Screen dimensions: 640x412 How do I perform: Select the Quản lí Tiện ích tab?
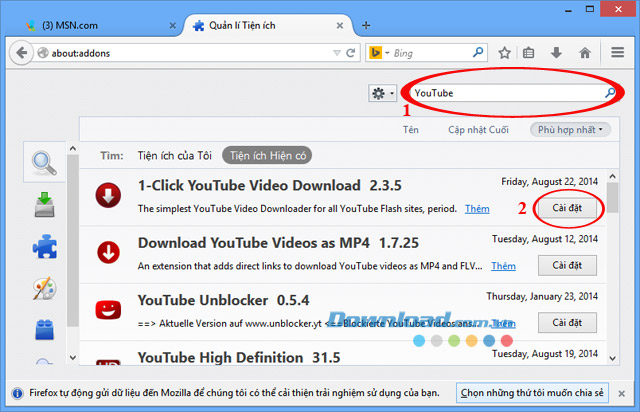coord(269,25)
